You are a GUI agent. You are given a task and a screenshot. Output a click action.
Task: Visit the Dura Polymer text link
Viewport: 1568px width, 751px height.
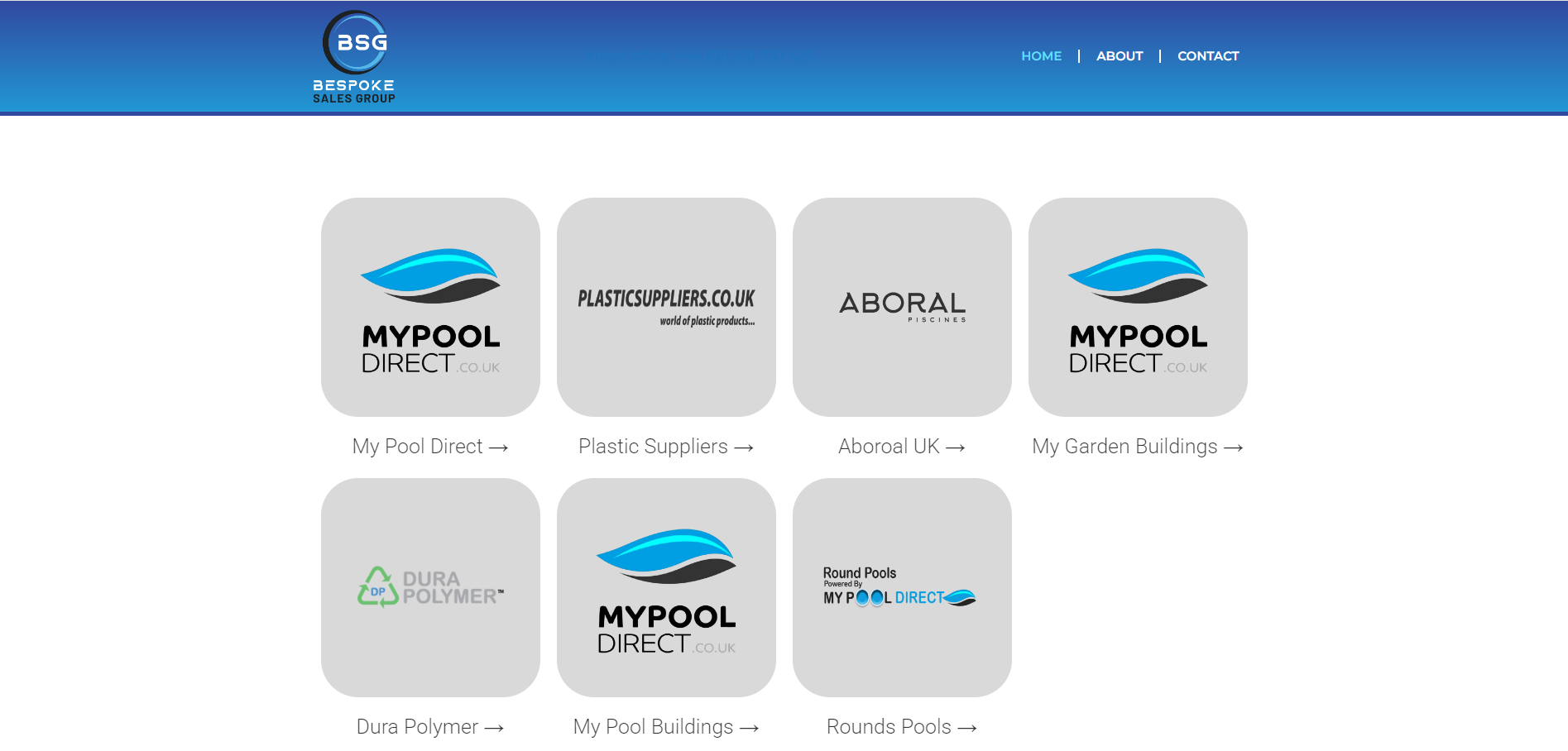coord(429,727)
